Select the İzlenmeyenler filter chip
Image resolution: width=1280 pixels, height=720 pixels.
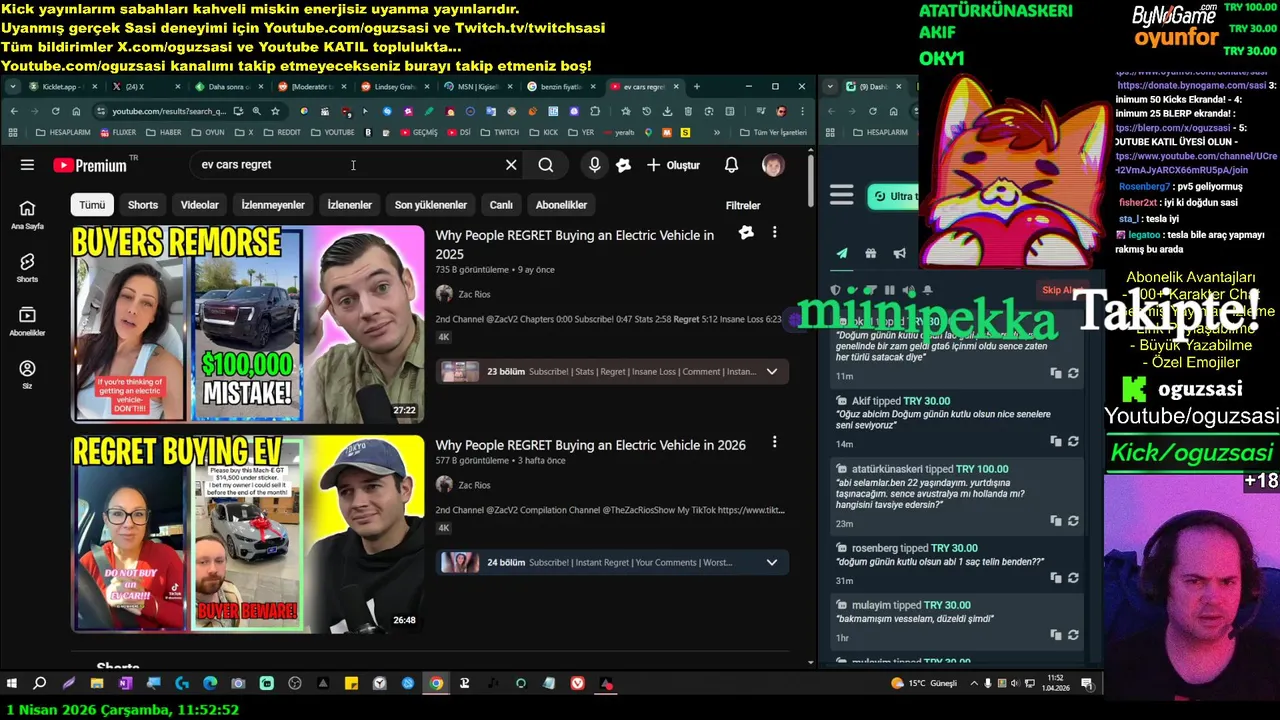tap(273, 205)
